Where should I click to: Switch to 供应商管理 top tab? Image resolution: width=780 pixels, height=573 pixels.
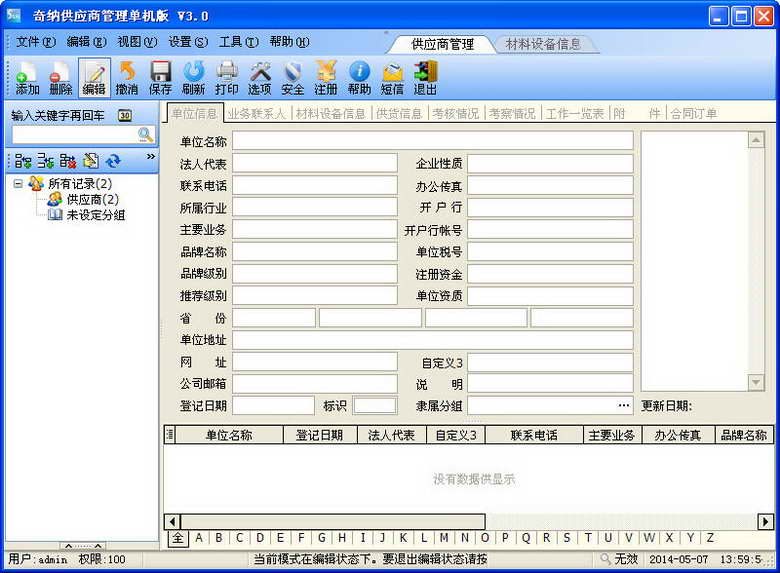pyautogui.click(x=442, y=44)
